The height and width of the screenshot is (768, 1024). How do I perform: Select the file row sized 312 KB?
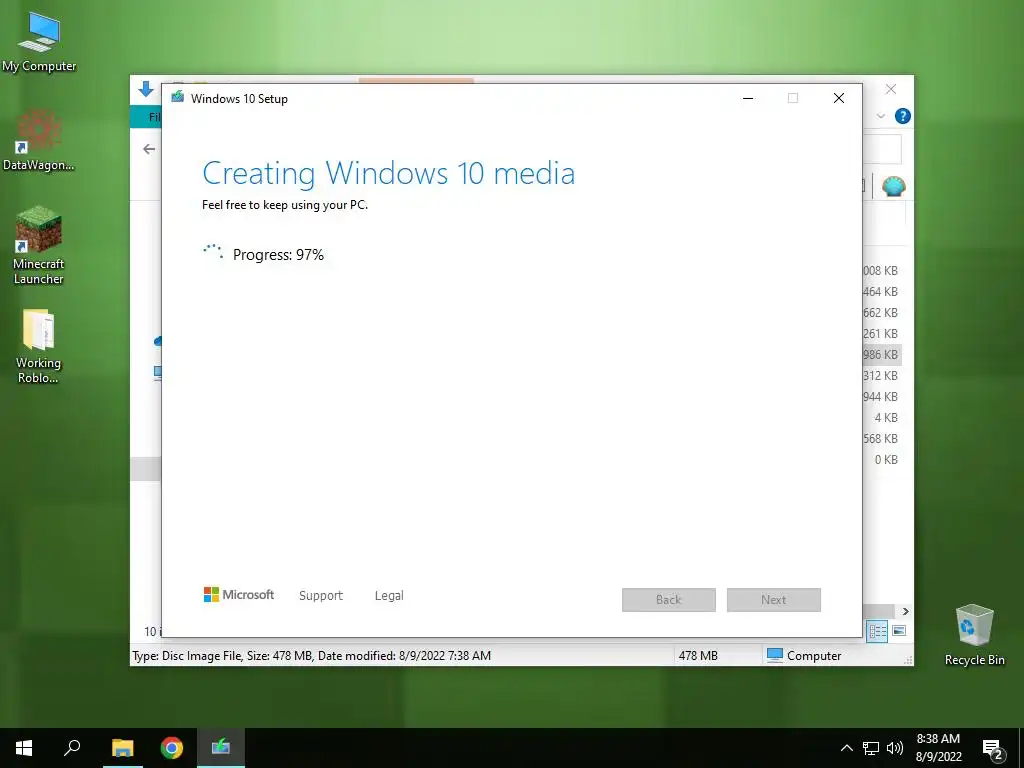click(x=882, y=376)
